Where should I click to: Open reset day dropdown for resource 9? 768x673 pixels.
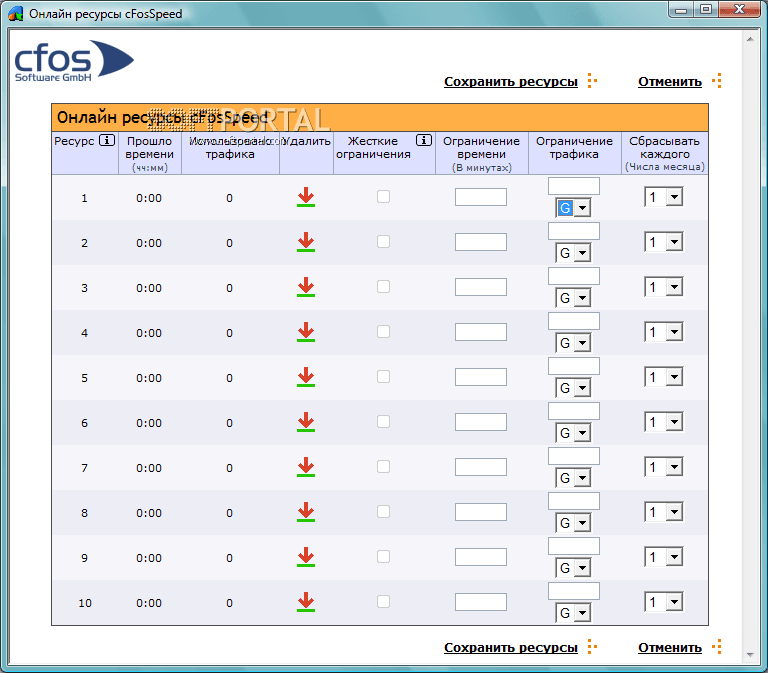pyautogui.click(x=664, y=557)
